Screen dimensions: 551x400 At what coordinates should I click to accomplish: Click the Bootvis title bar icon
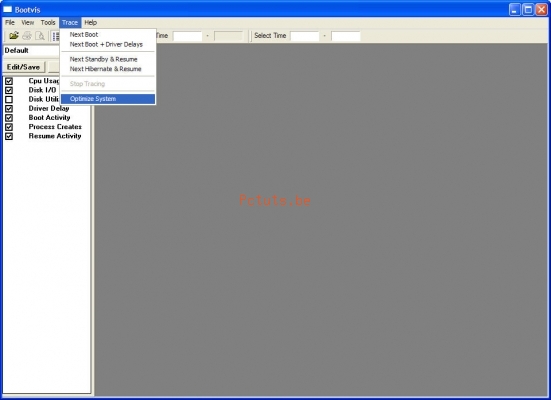8,9
